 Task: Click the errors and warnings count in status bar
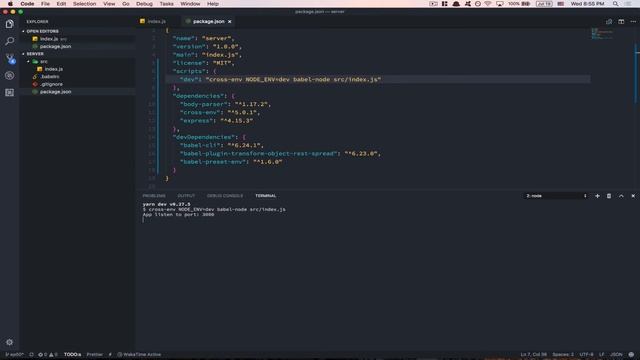tap(48, 354)
